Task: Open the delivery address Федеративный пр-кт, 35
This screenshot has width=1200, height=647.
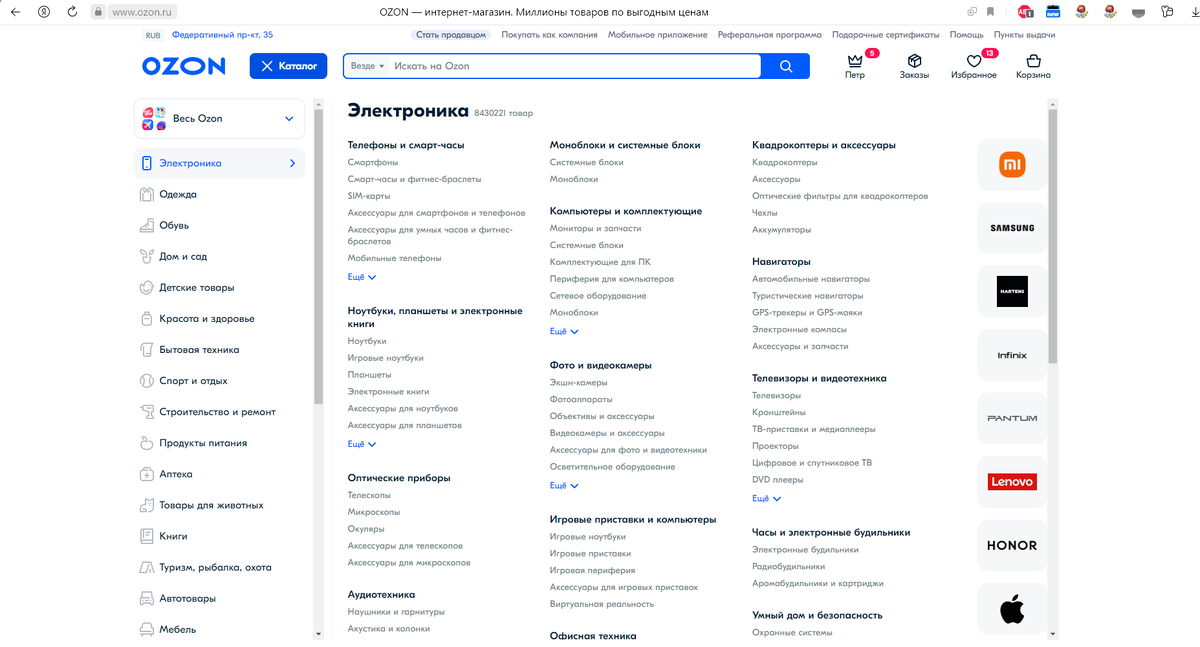Action: click(222, 35)
